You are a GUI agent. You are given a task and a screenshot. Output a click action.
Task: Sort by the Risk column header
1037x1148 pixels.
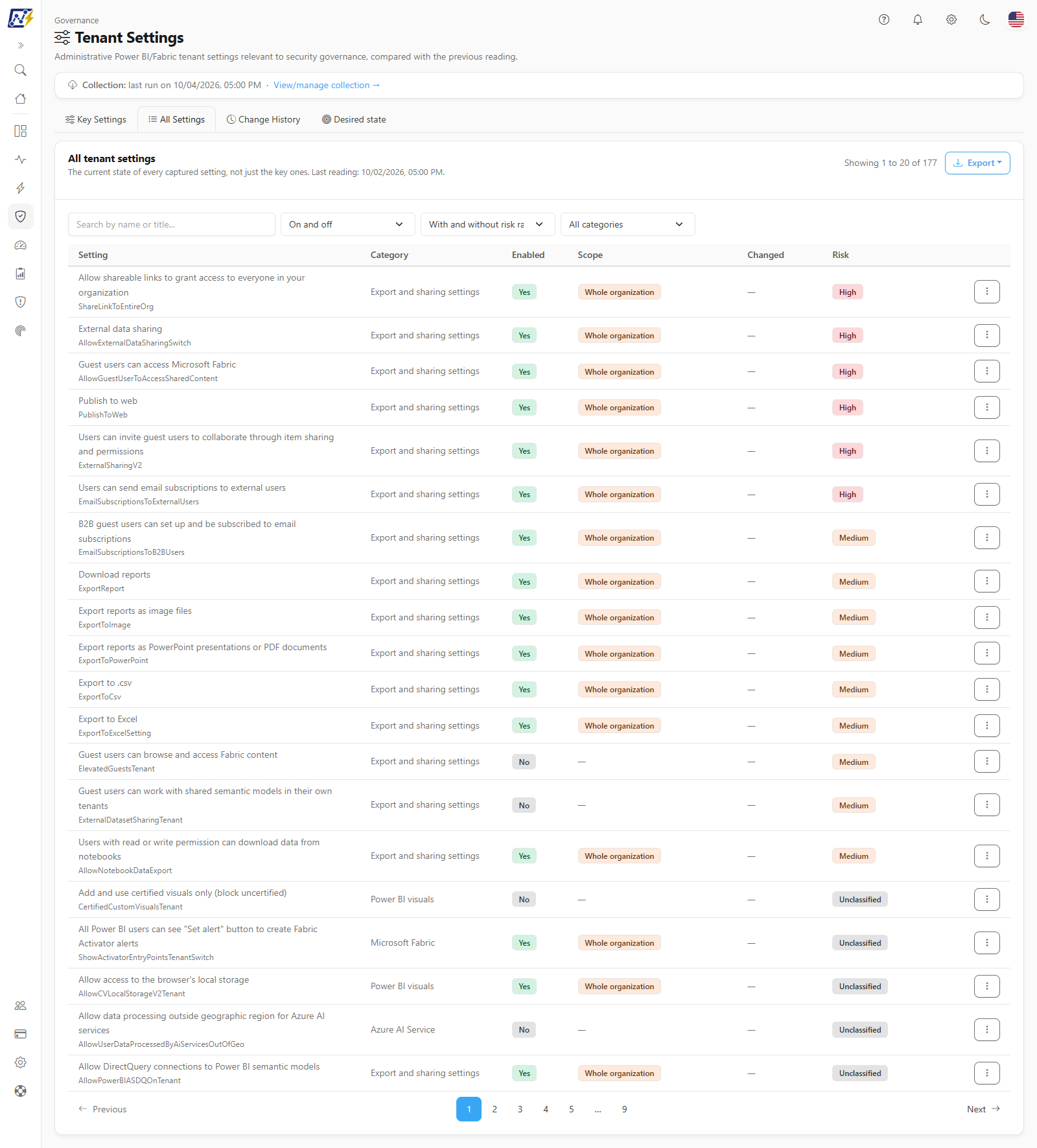click(x=841, y=255)
